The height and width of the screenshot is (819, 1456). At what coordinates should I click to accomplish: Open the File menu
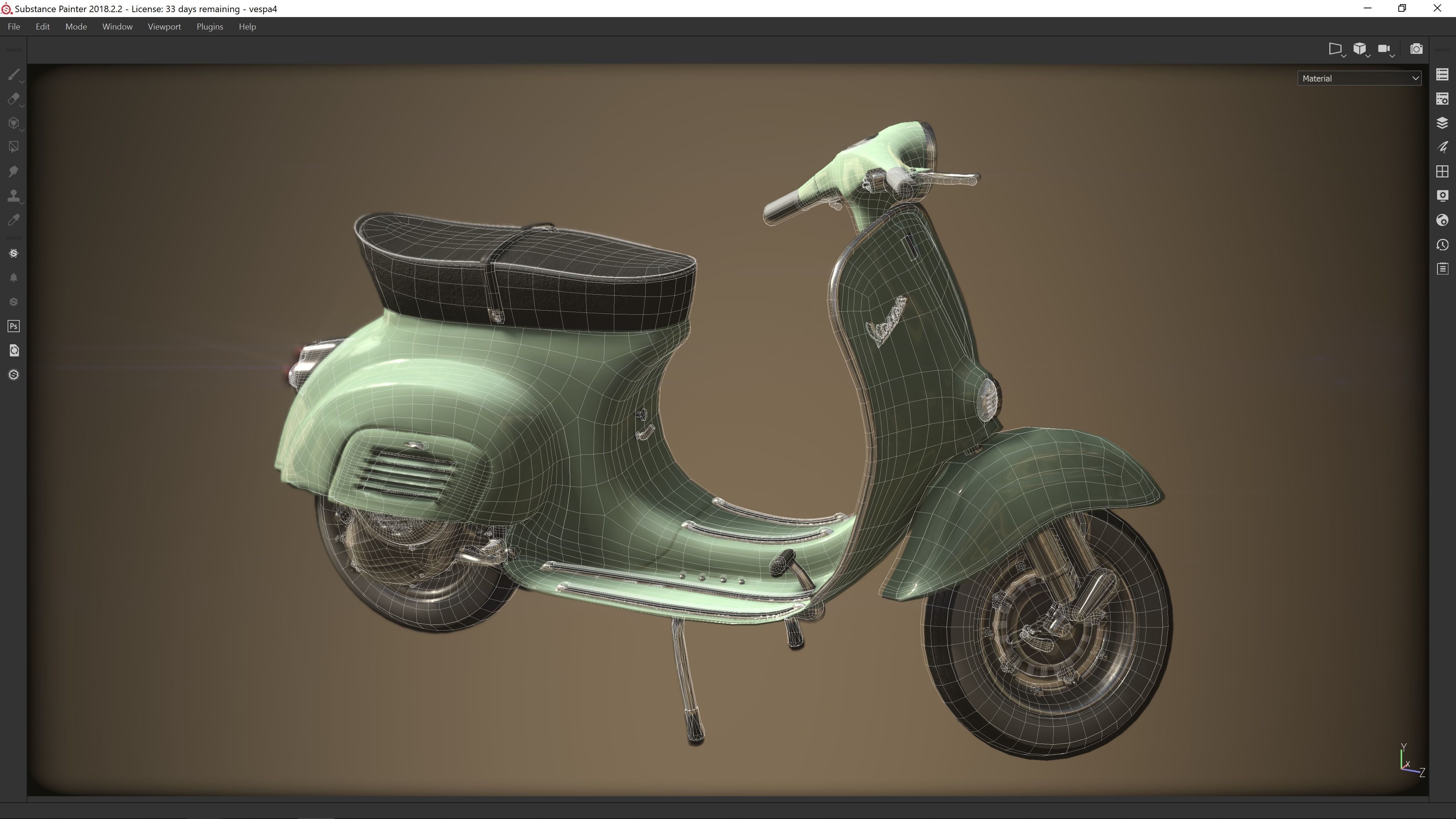pyautogui.click(x=14, y=27)
